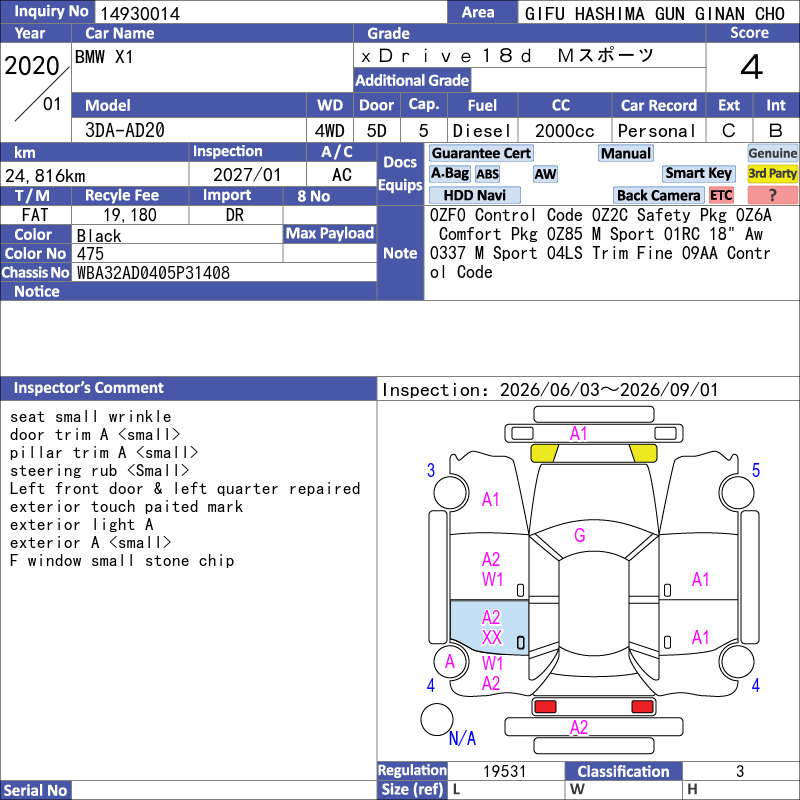Click the front-left tire marked 3
The height and width of the screenshot is (800, 800).
pyautogui.click(x=451, y=492)
